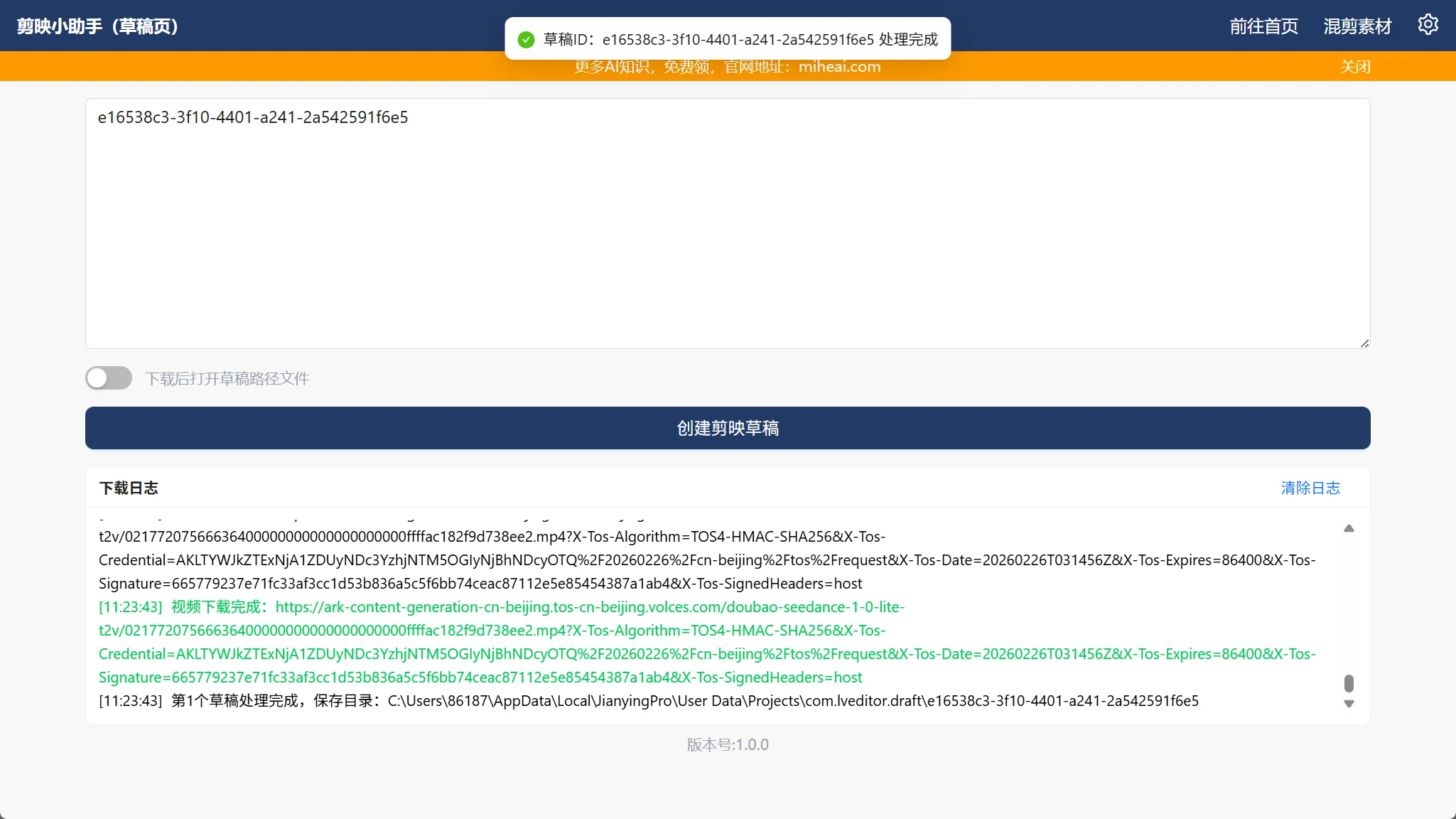Click the text area resize handle
The width and height of the screenshot is (1456, 819).
(1364, 343)
